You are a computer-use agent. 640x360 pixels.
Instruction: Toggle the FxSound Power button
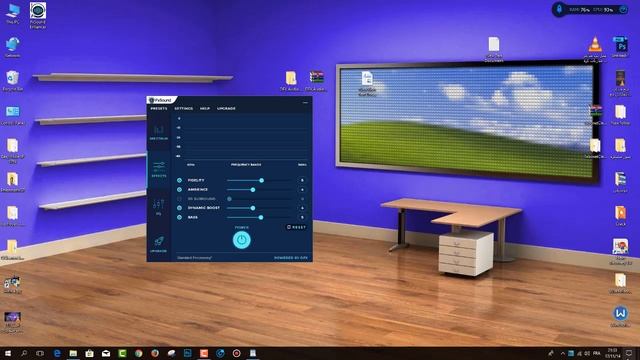click(242, 240)
